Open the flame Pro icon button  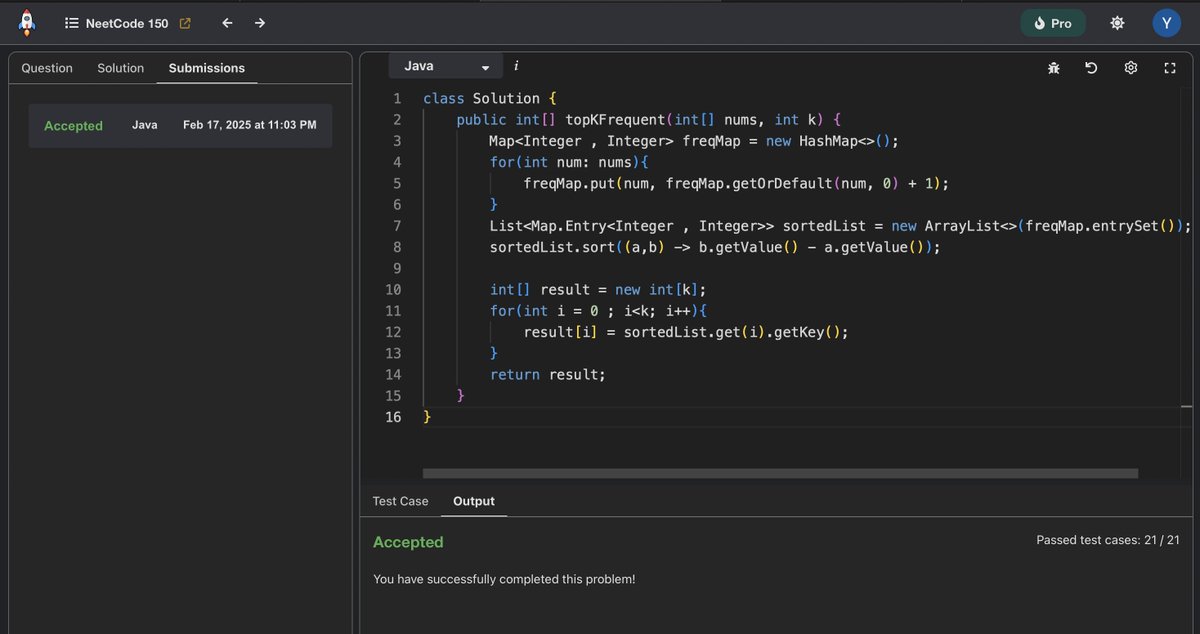coord(1052,22)
